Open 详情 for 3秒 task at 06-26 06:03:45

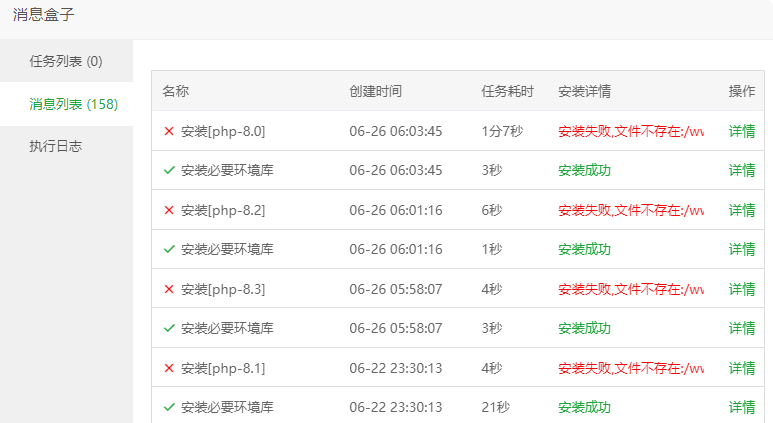[742, 170]
